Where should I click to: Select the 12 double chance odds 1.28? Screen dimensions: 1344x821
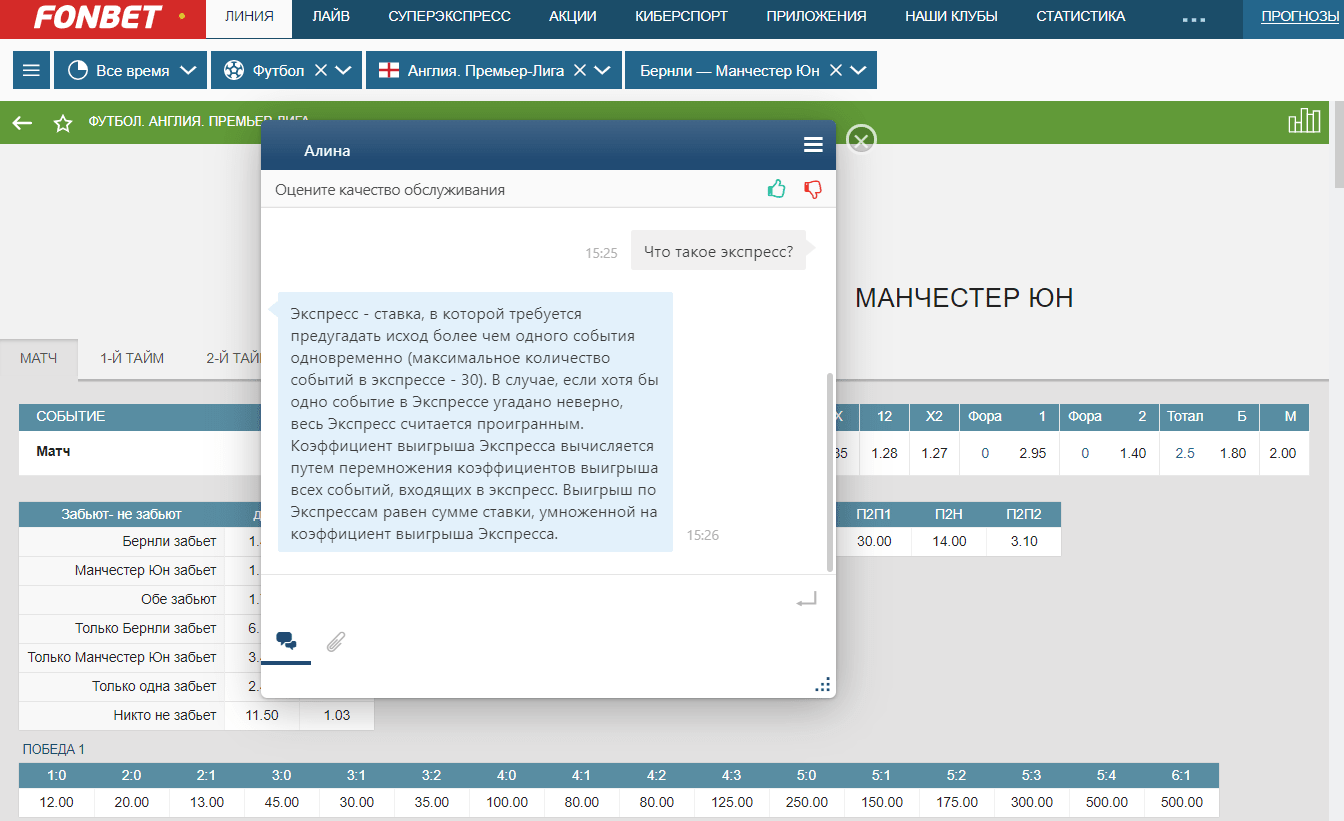[x=884, y=453]
